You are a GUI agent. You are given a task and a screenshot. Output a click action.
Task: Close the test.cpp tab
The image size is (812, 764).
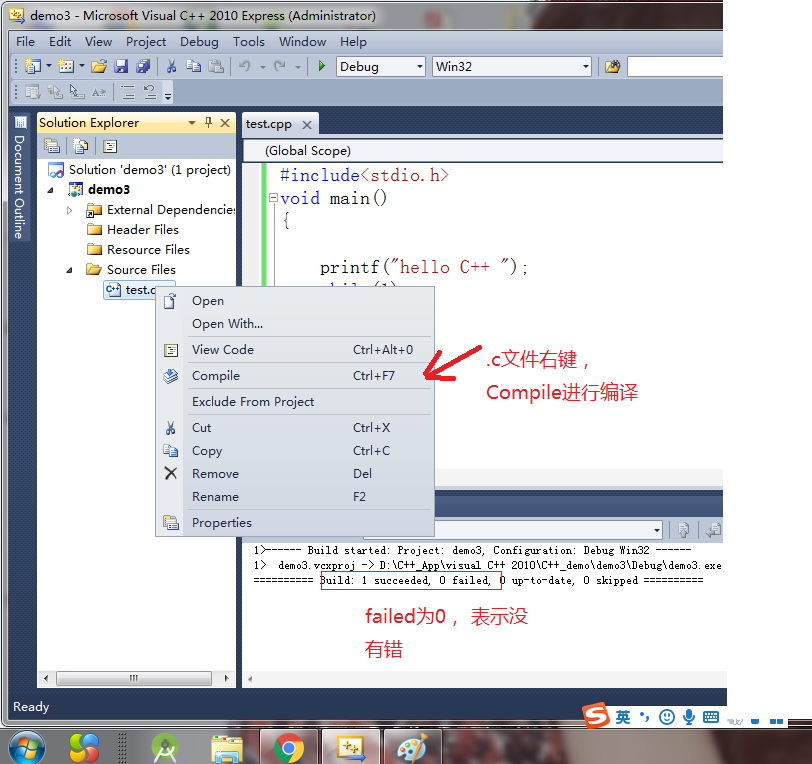pos(307,125)
